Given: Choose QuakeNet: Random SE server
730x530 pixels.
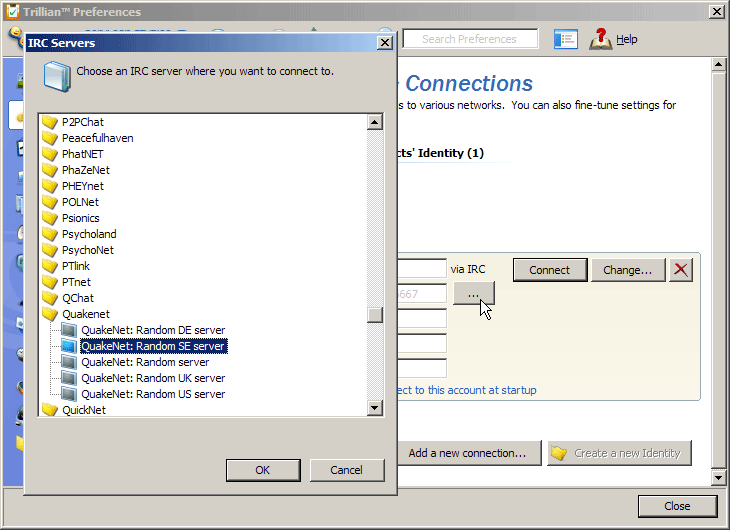Looking at the screenshot, I should pyautogui.click(x=154, y=346).
